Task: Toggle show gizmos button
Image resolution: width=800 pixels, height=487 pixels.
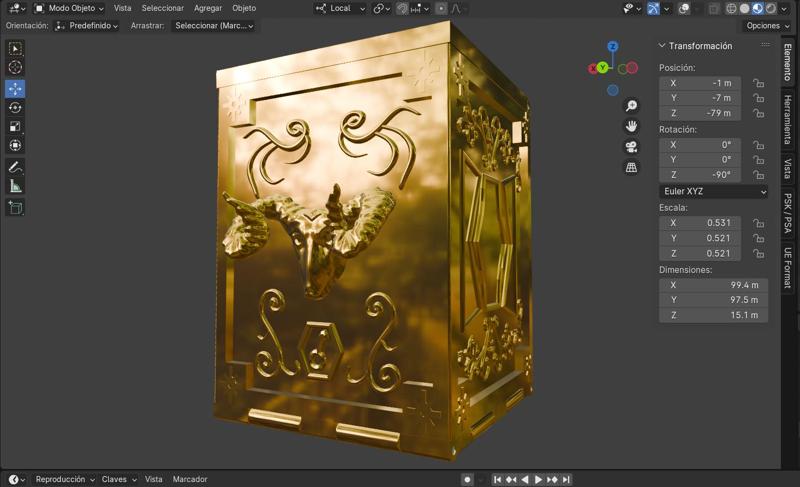Action: pyautogui.click(x=653, y=9)
